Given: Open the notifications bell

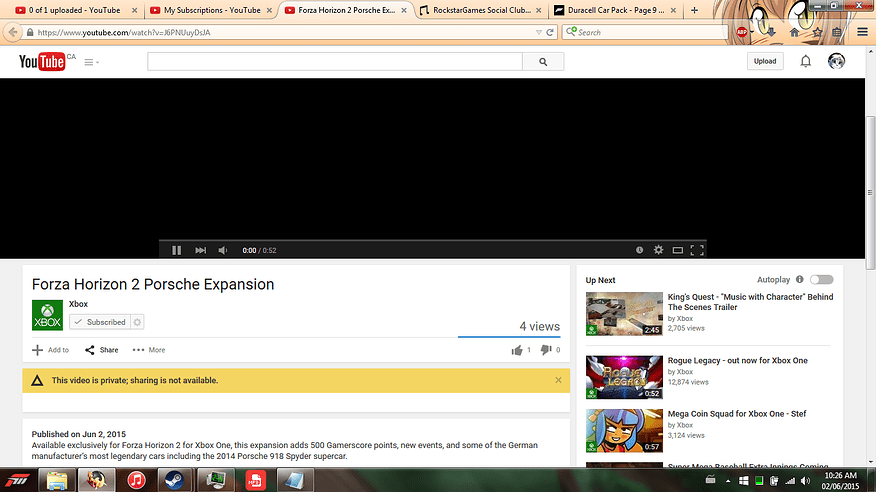Looking at the screenshot, I should coord(806,61).
